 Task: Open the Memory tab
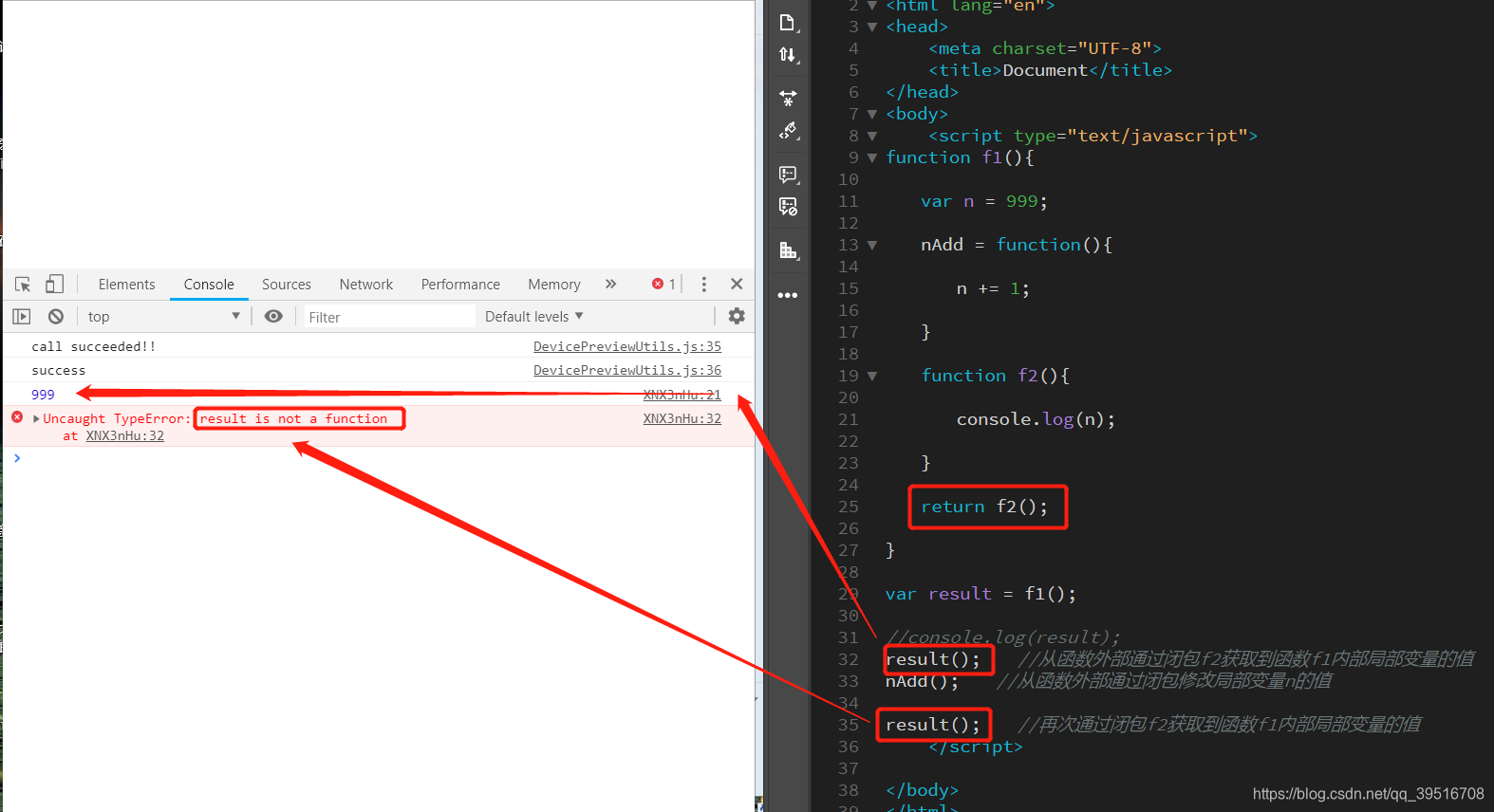click(554, 285)
